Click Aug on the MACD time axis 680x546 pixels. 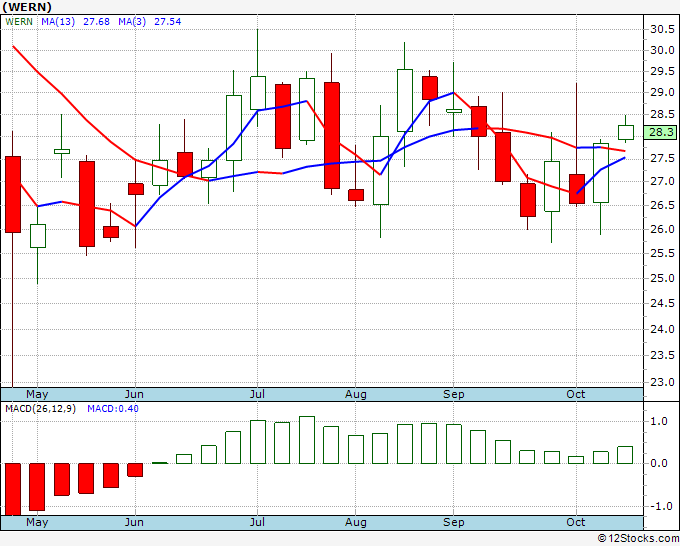click(356, 523)
